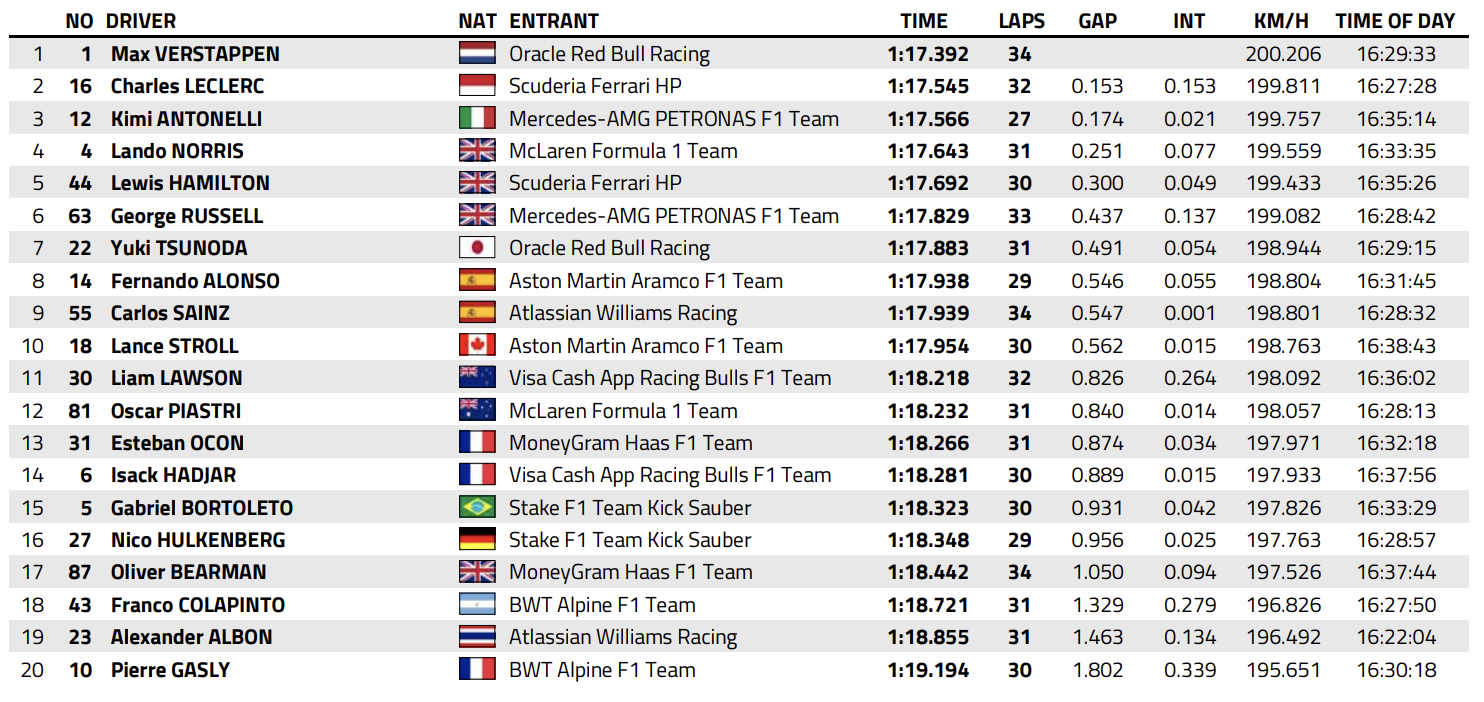Click the Italian flag for Kimi Antonelli

pyautogui.click(x=477, y=119)
